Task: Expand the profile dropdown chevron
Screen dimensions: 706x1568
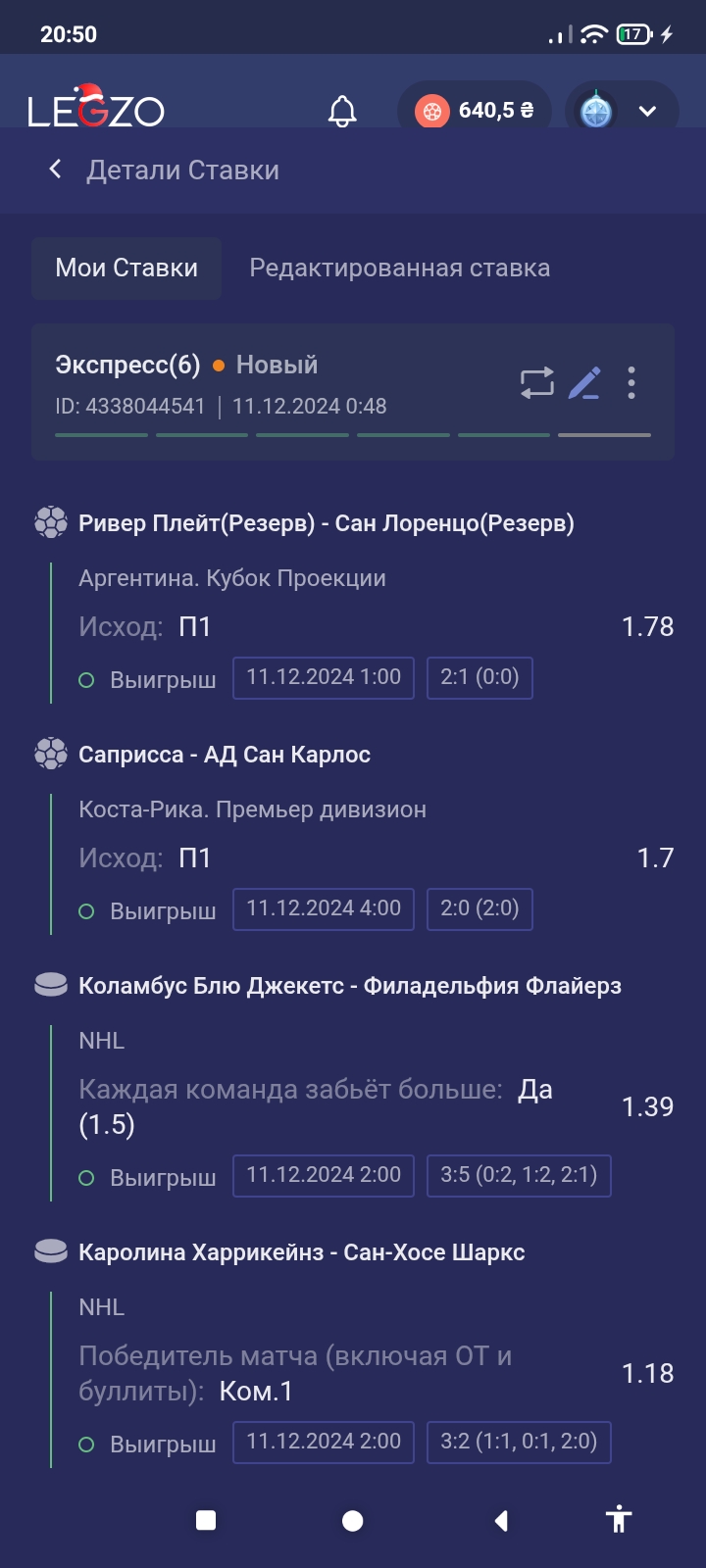Action: tap(647, 111)
